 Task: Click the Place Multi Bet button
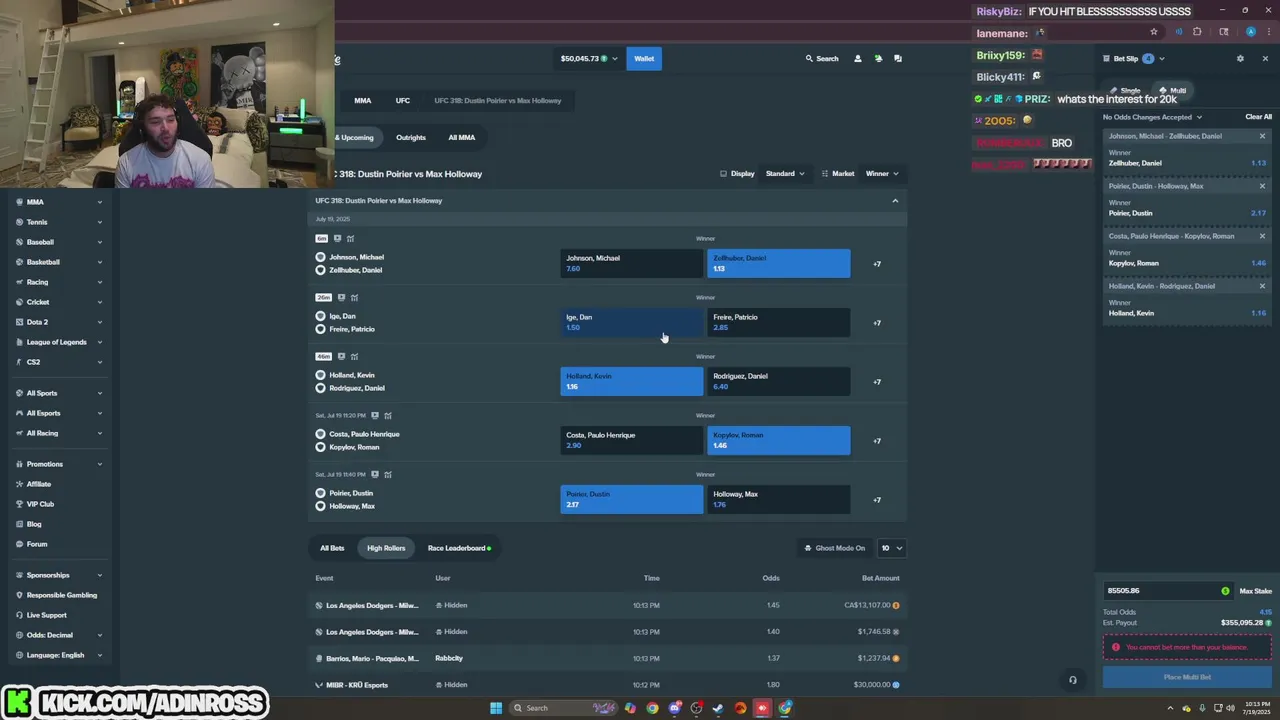point(1187,677)
